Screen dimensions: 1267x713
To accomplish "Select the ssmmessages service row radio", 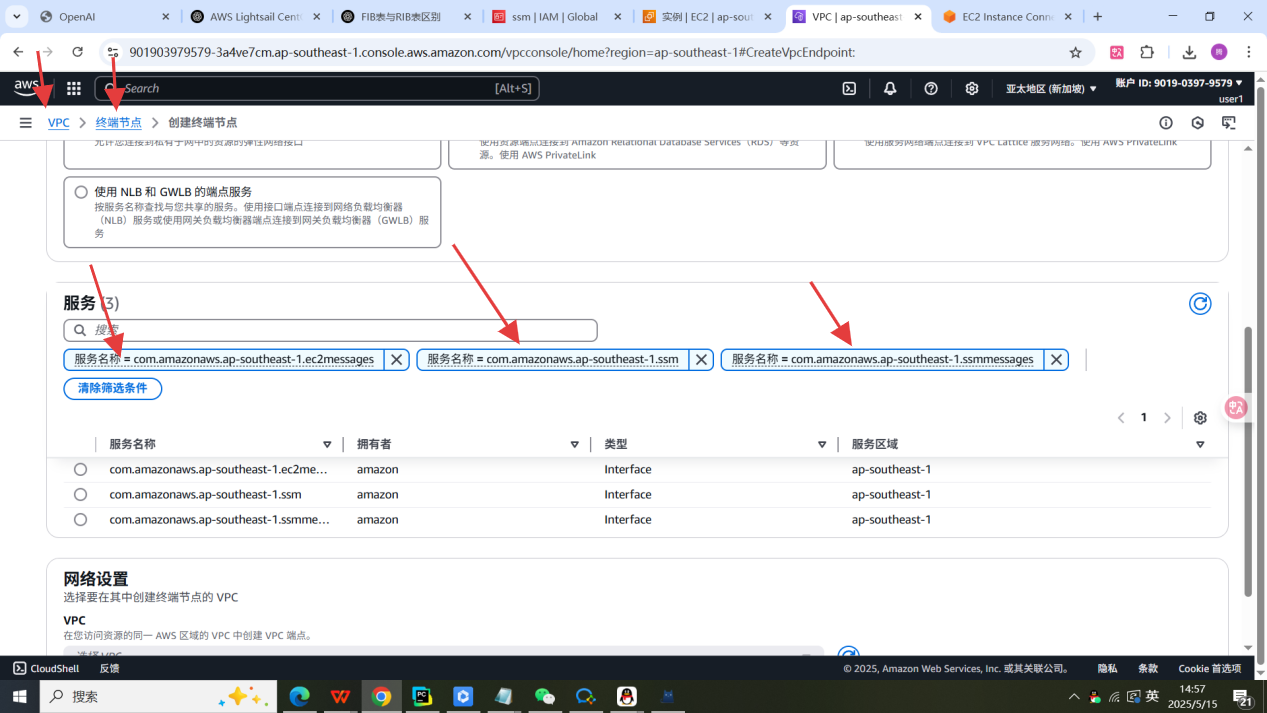I will [80, 519].
